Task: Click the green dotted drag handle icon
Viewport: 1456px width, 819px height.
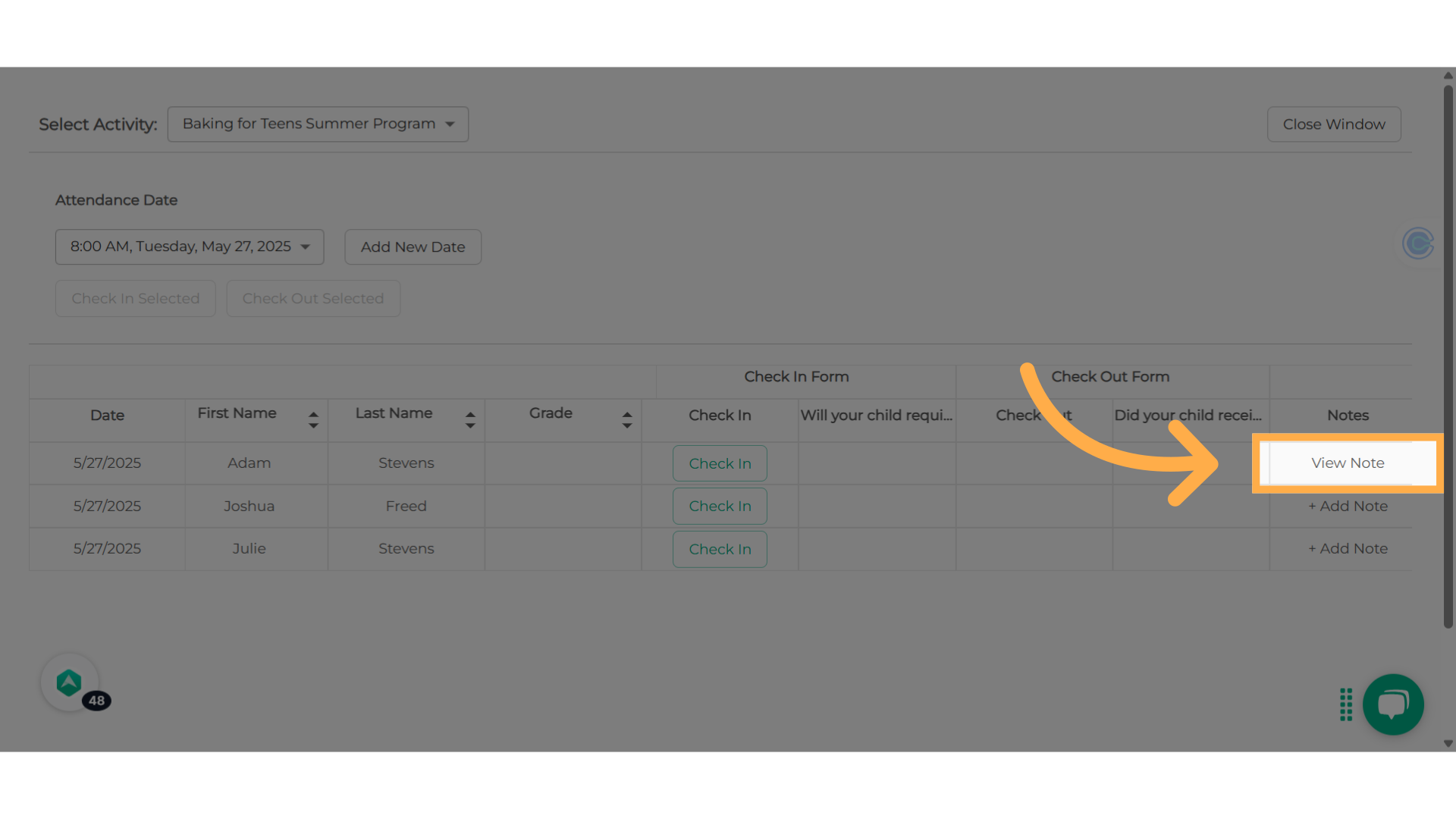Action: pos(1346,704)
